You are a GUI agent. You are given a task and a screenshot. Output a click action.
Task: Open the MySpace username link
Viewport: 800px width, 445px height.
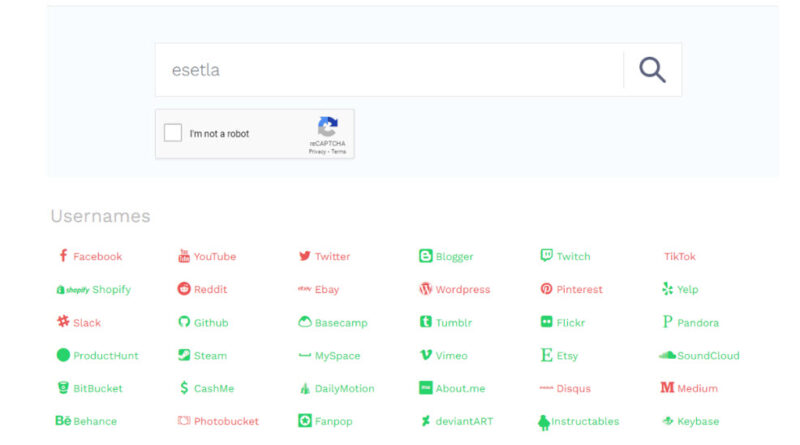(337, 356)
